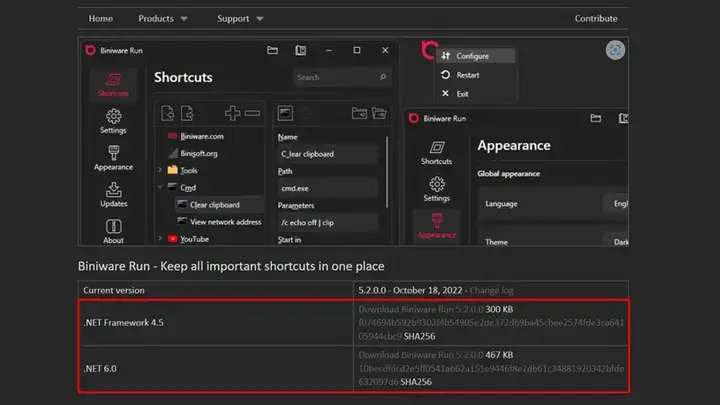Click the import shortcuts file icon
The height and width of the screenshot is (405, 720).
[x=168, y=113]
